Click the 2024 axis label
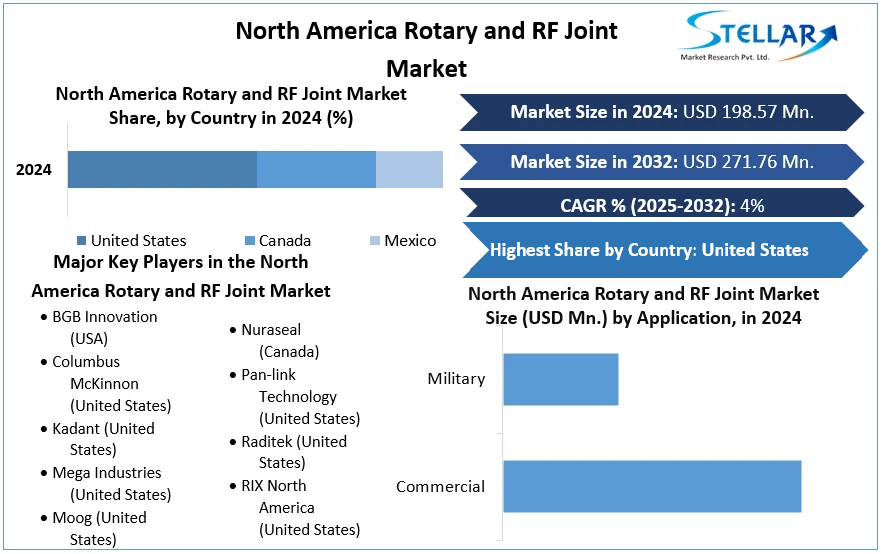Screen dimensions: 886x554 tap(34, 170)
